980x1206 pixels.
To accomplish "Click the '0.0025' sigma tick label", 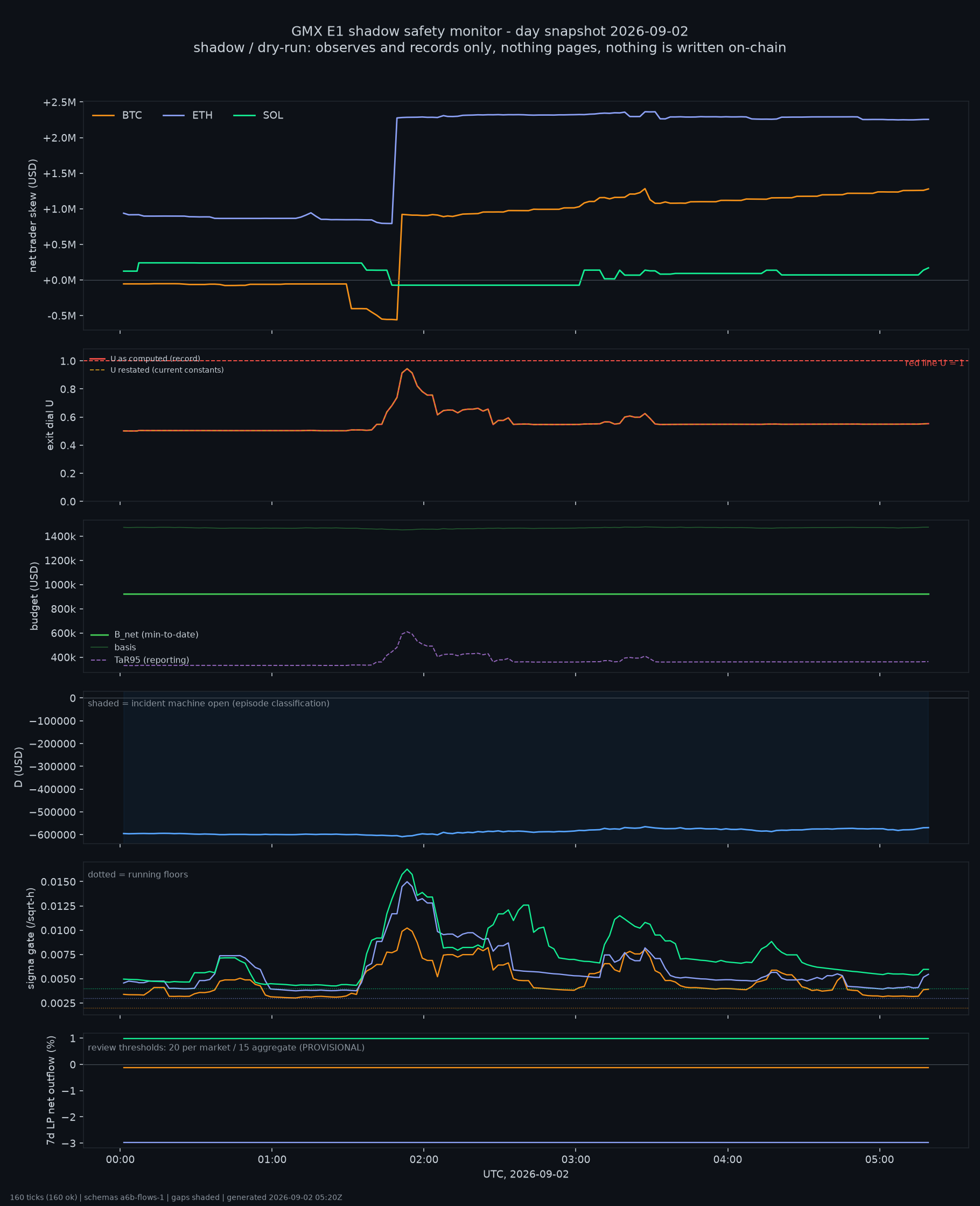I will (x=58, y=1004).
